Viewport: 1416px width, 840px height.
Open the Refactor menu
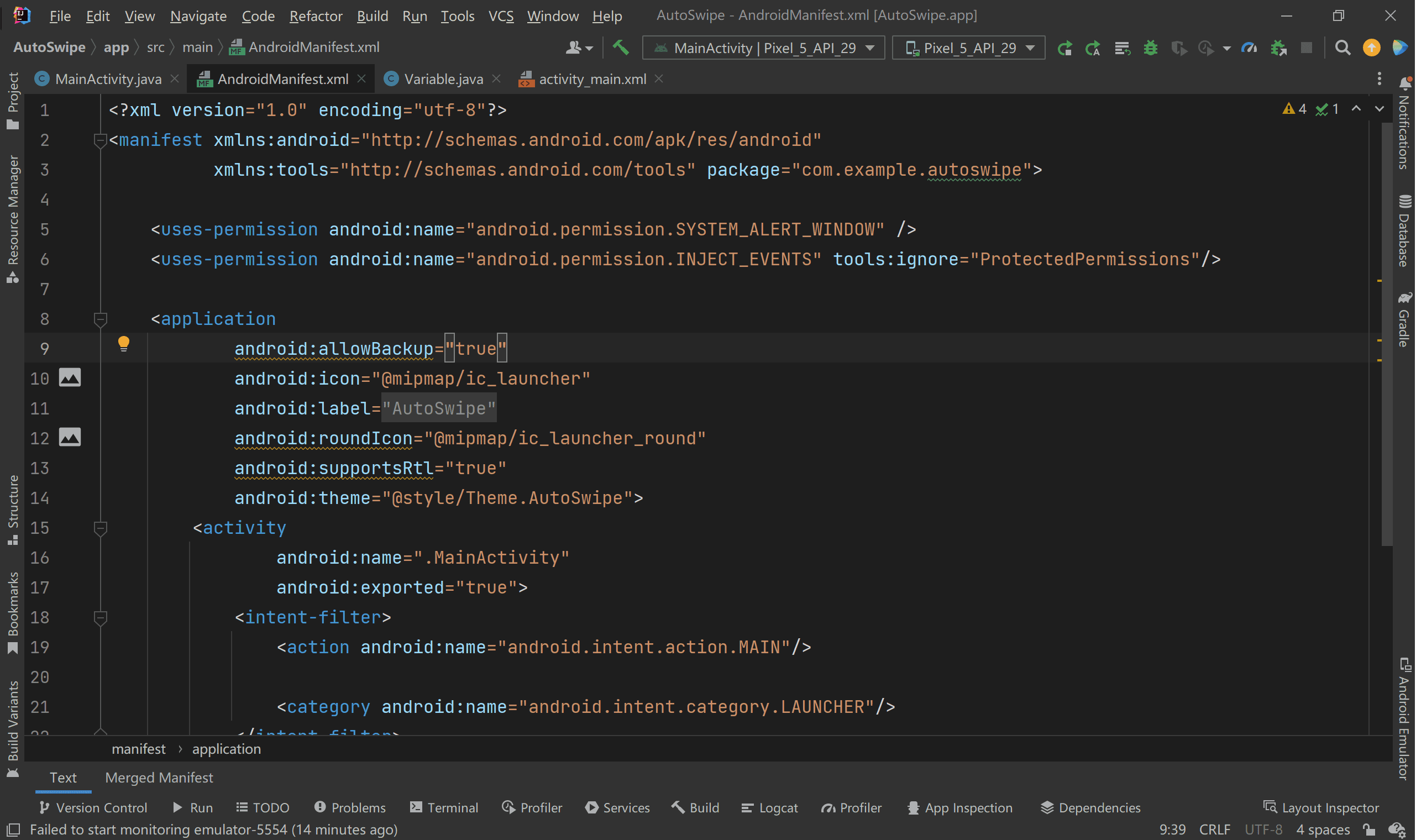click(x=316, y=17)
